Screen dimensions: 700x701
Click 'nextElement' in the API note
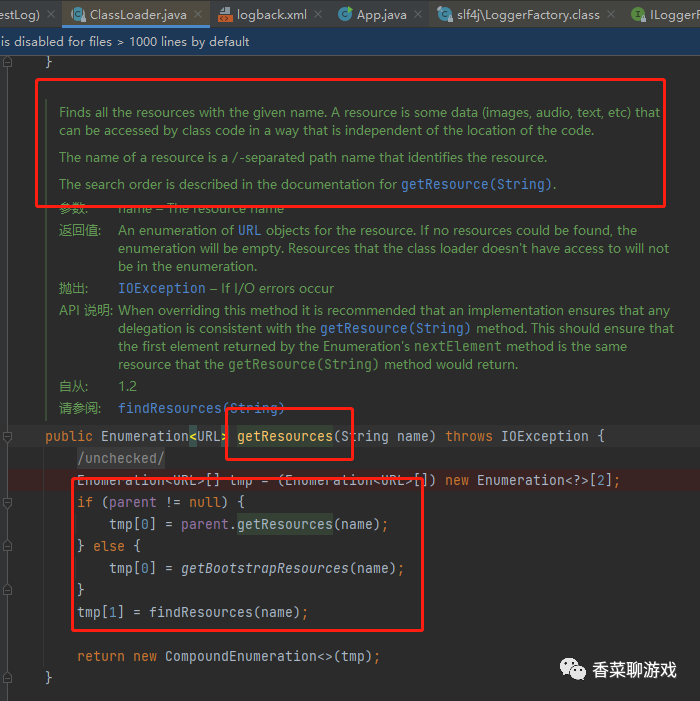coord(457,346)
